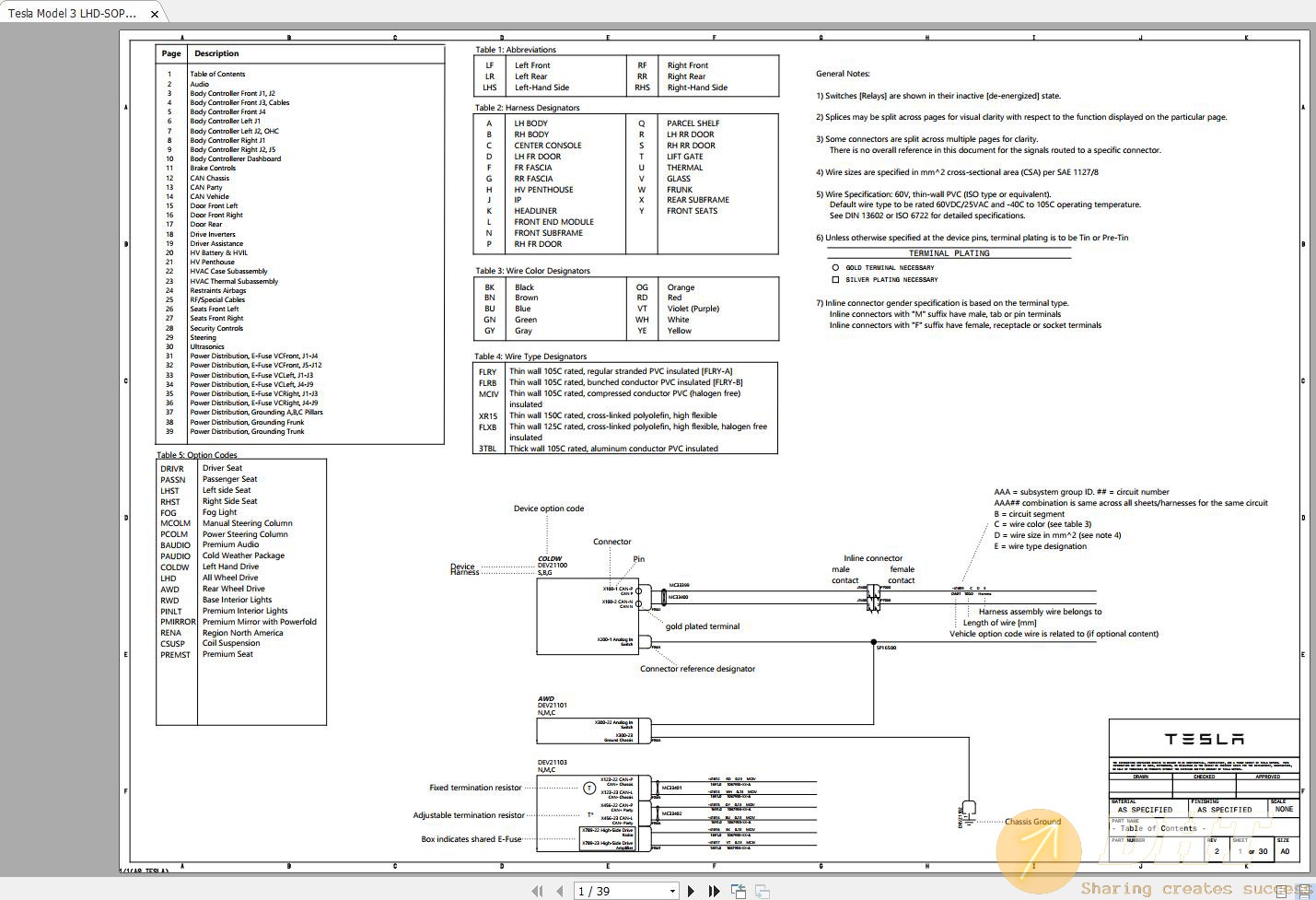Image resolution: width=1316 pixels, height=900 pixels.
Task: Click 'Driver Assistance' contents row
Action: coord(216,243)
